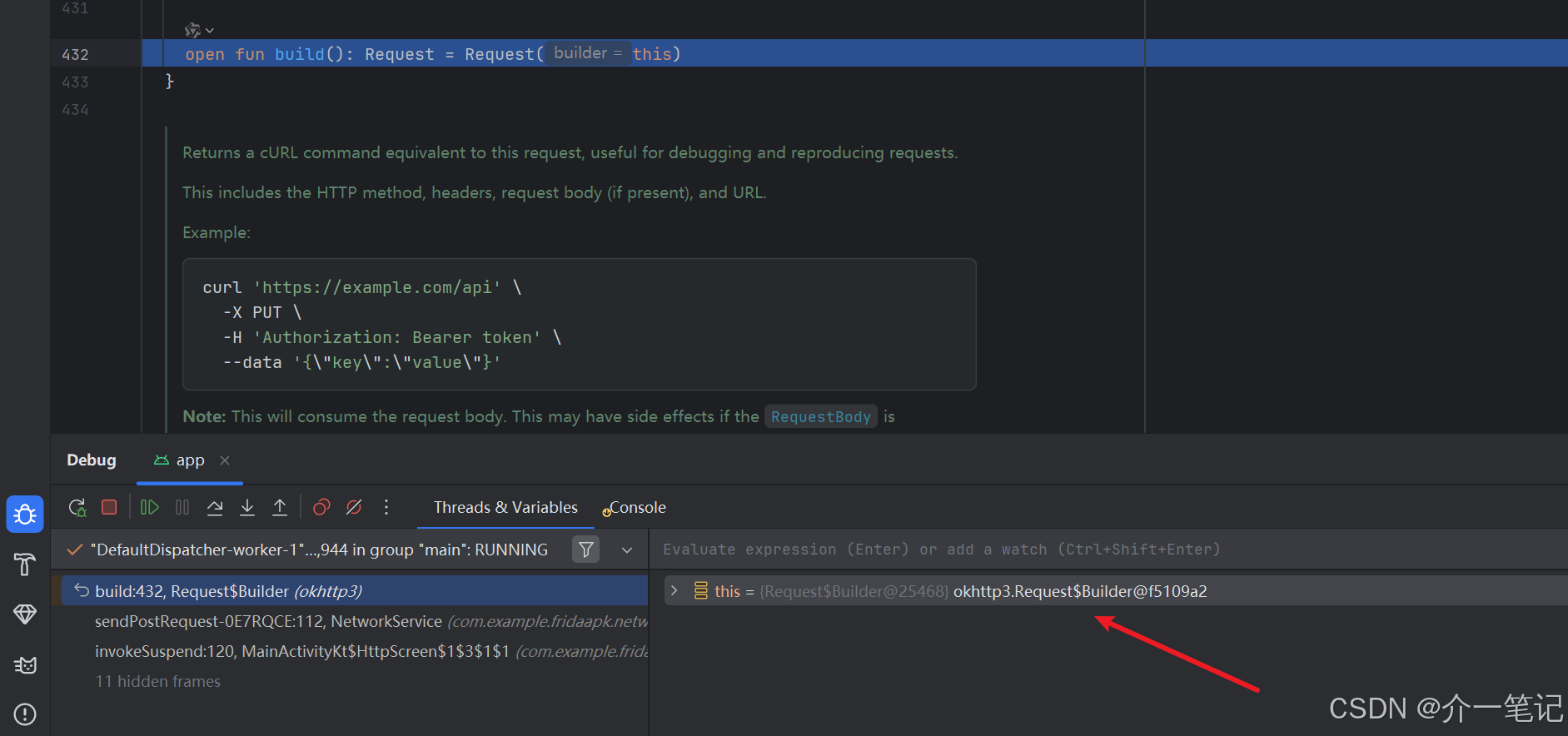Select the 'this' Request$Builder variable

tap(1116, 591)
